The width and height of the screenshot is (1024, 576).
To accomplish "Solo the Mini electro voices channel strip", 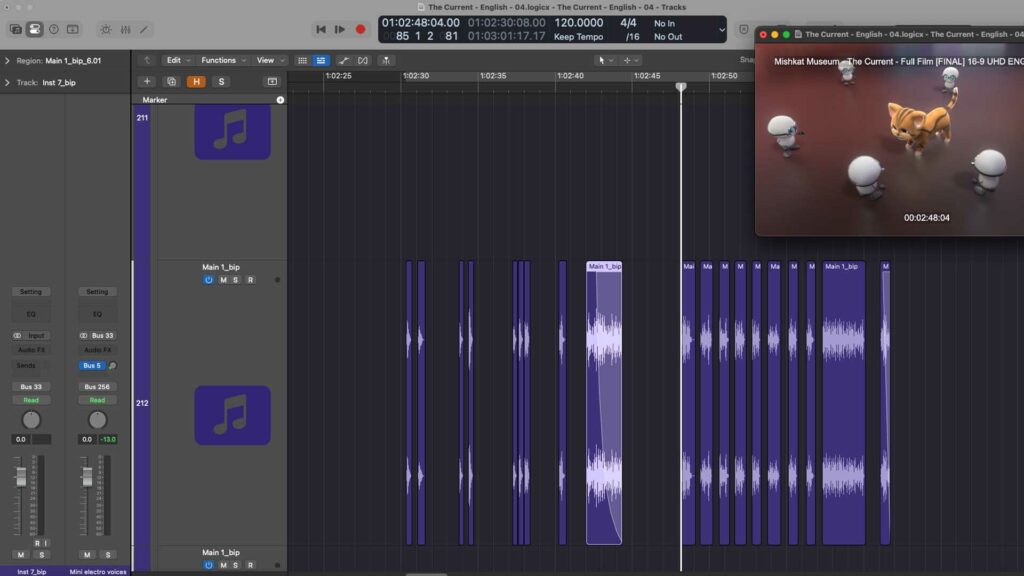I will coord(108,555).
